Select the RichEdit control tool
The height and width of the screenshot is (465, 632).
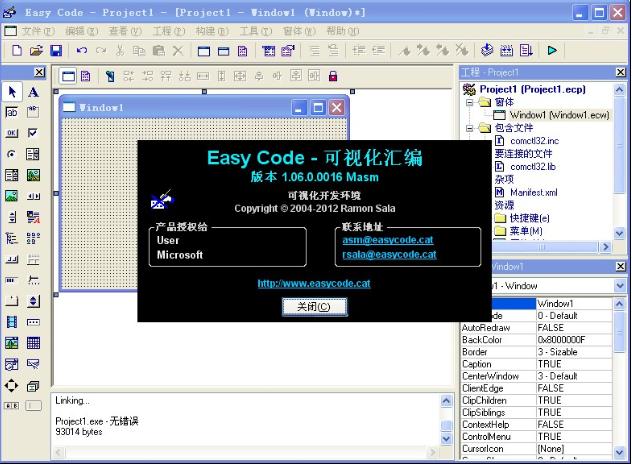(33, 217)
